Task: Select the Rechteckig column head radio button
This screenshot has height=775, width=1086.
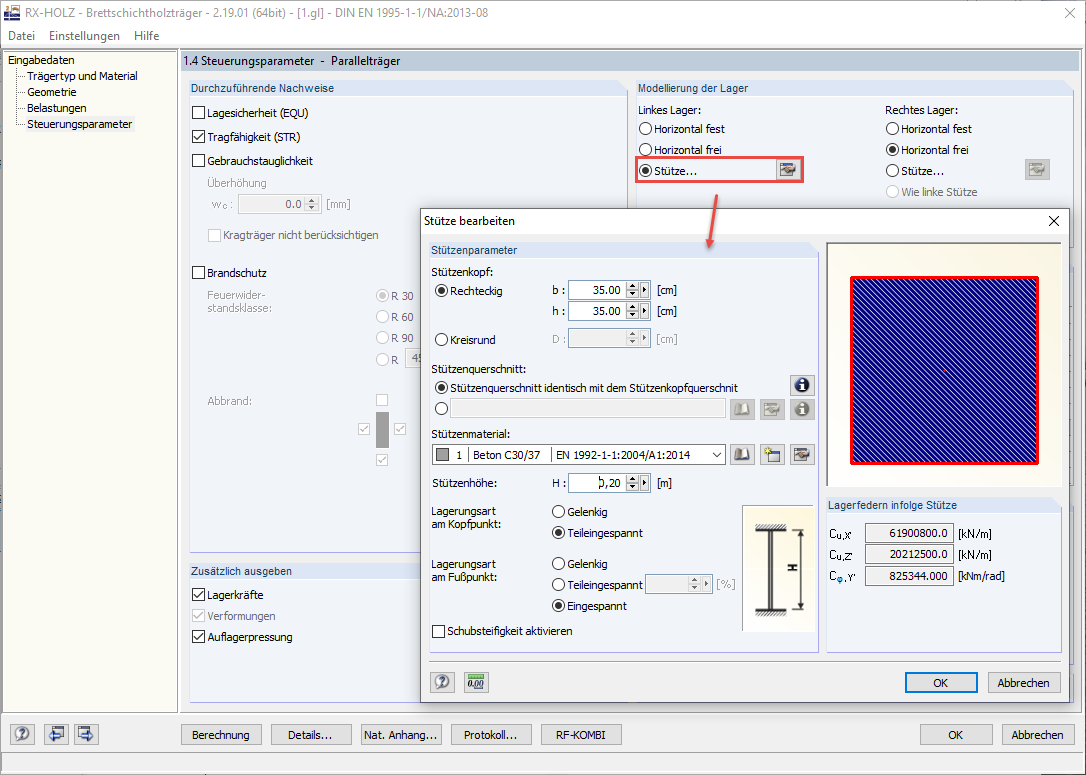Action: [x=441, y=291]
